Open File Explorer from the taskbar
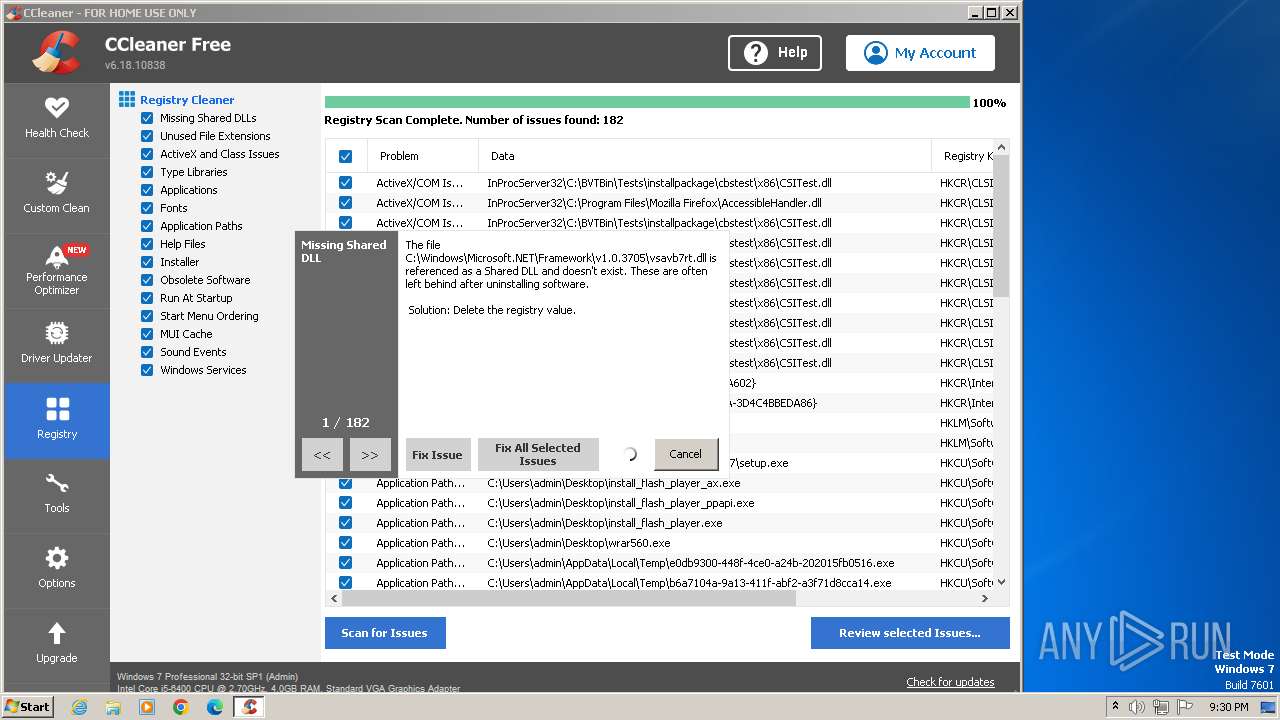The image size is (1280, 720). [x=113, y=707]
